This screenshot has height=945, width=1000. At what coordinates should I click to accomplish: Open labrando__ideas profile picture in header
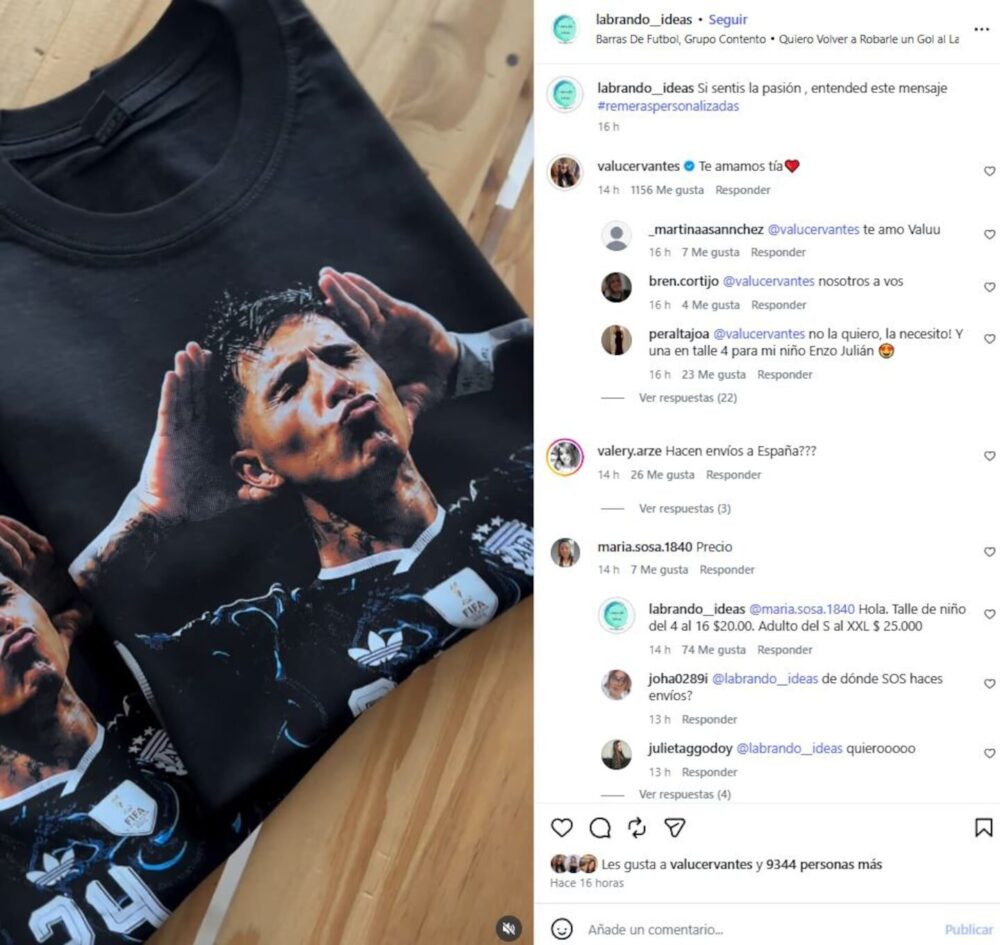(565, 29)
